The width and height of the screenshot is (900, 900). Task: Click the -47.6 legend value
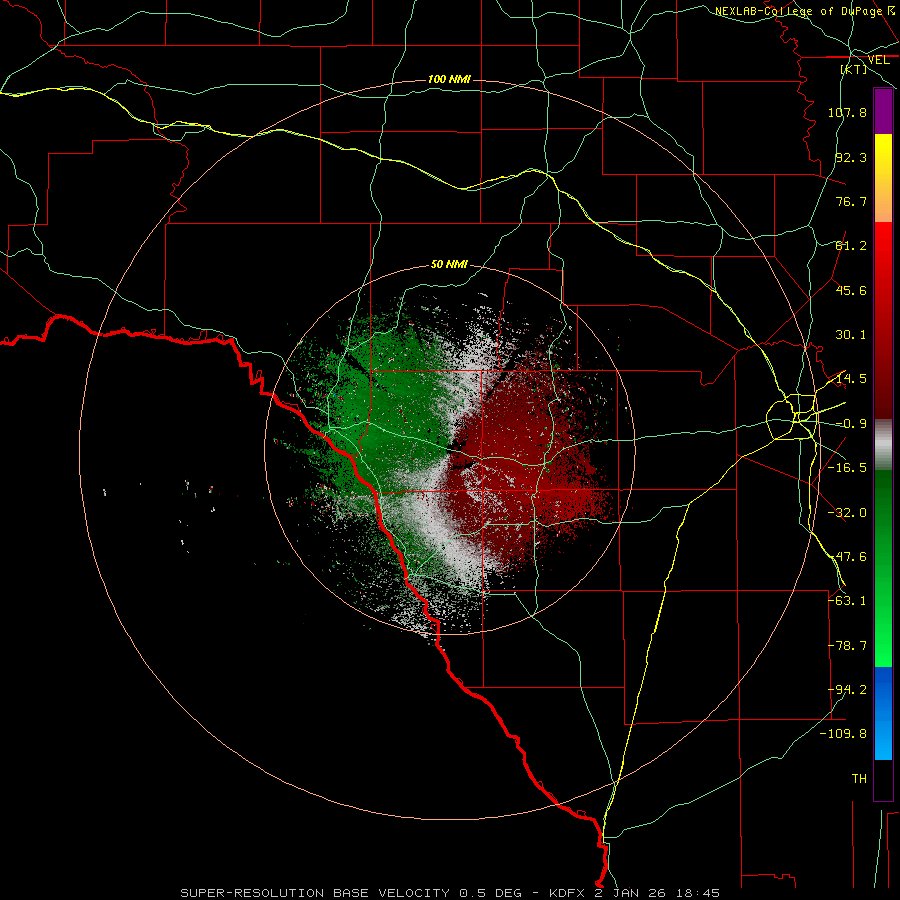point(847,557)
